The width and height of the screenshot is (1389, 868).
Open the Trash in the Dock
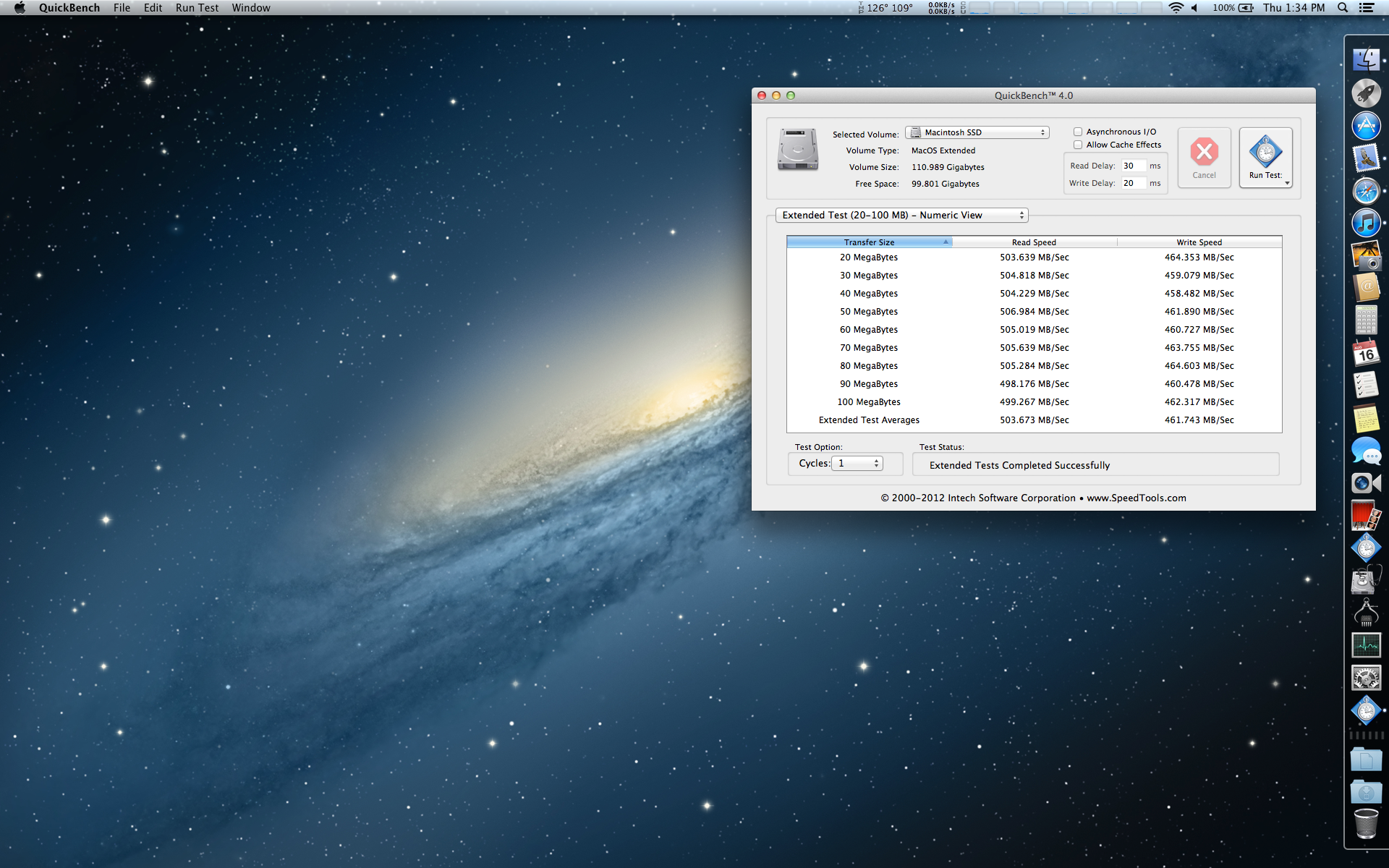click(1366, 824)
